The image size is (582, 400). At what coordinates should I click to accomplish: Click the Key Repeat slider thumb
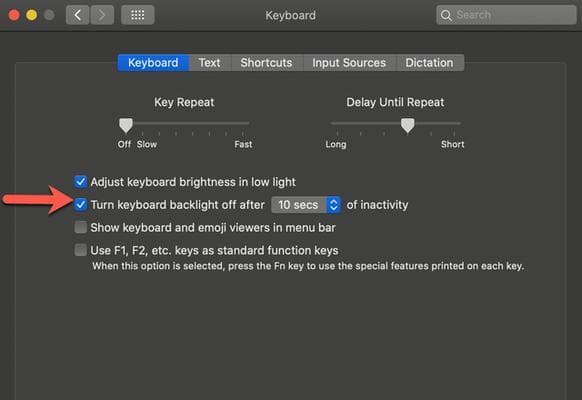coord(126,125)
